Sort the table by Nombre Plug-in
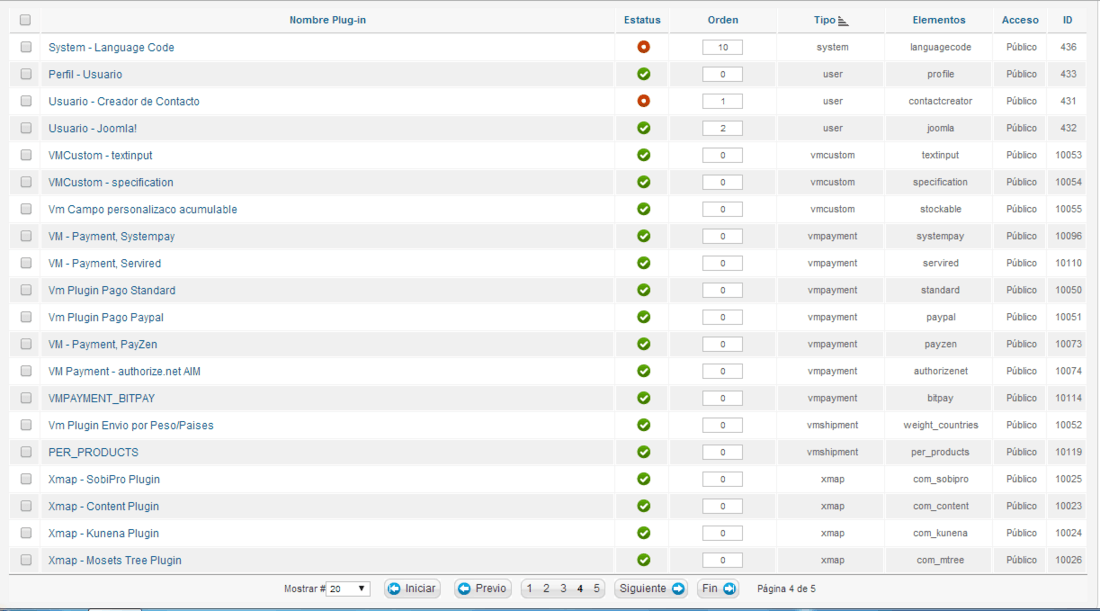The image size is (1100, 611). coord(328,20)
